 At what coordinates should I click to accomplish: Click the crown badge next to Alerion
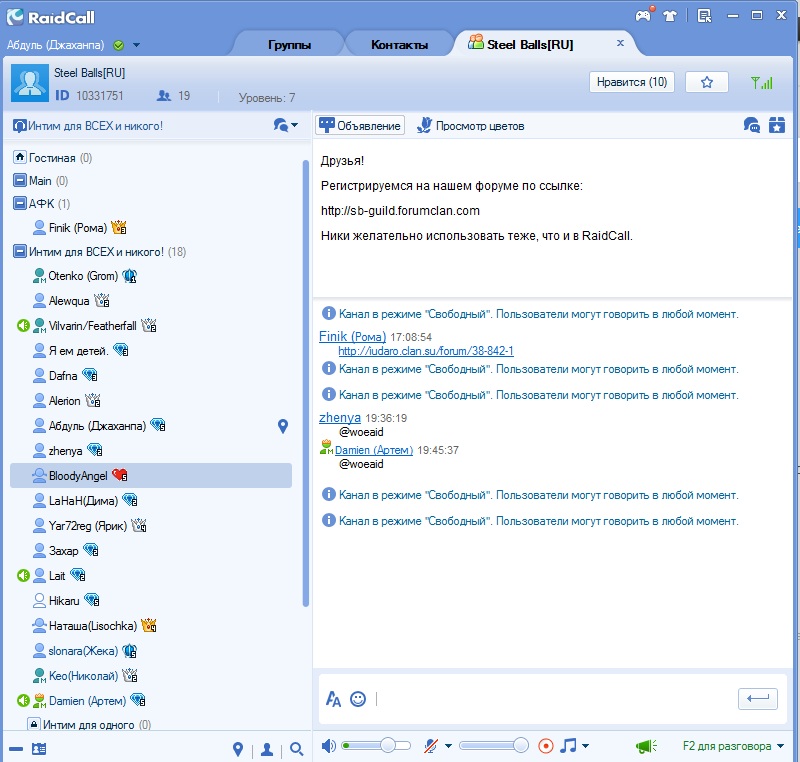point(93,400)
